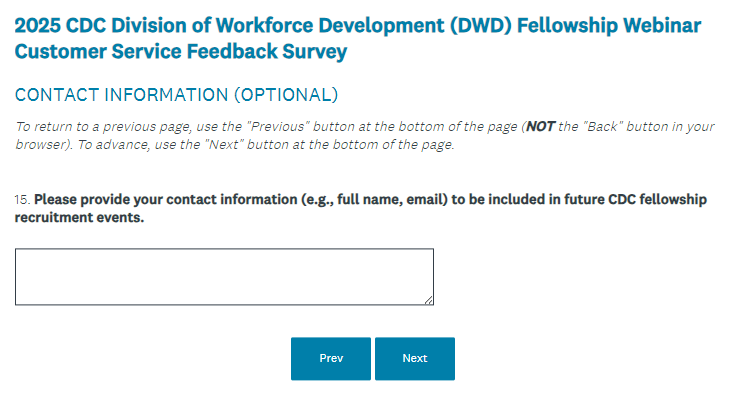Select the survey title heading text
Screen dimensions: 732x393
pos(358,38)
